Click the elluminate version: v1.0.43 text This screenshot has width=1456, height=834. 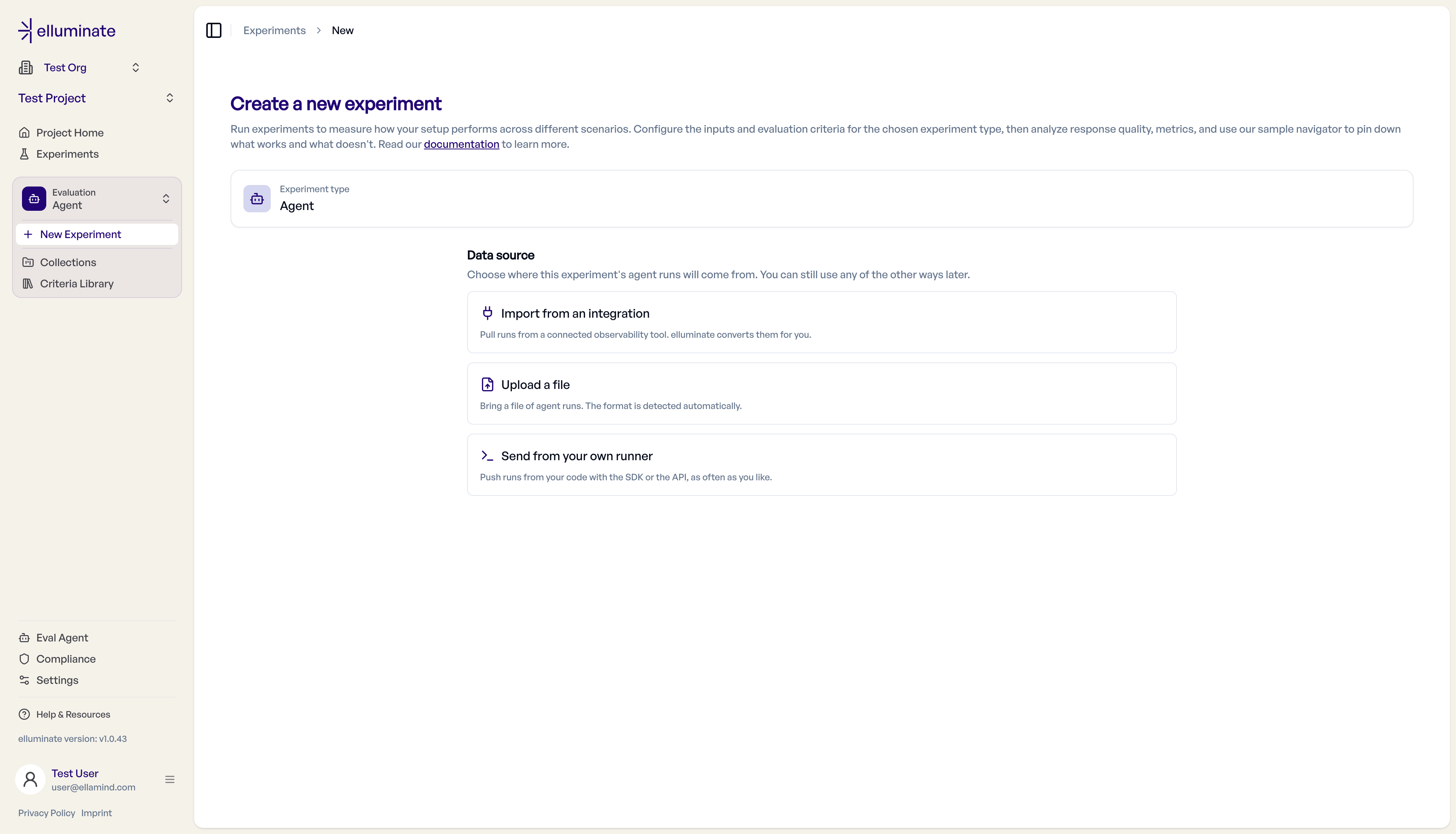point(72,739)
